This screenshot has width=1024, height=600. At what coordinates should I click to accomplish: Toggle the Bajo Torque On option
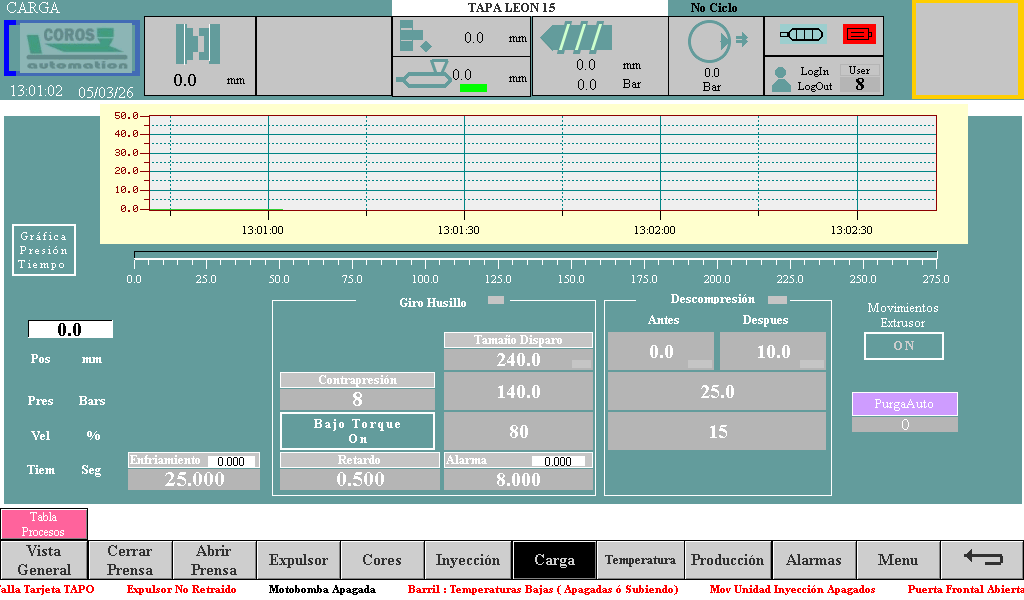tap(357, 431)
